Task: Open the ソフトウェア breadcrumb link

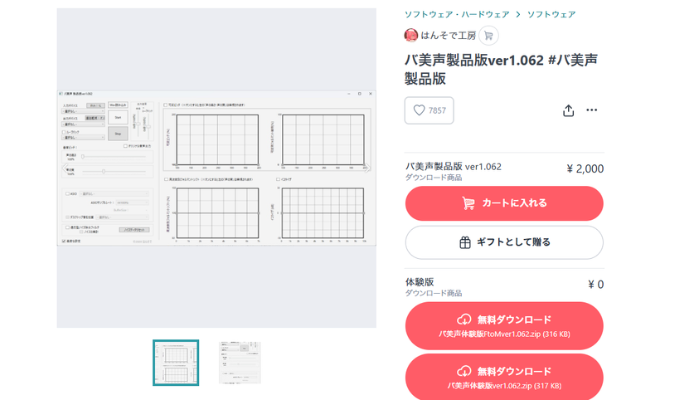Action: [551, 14]
